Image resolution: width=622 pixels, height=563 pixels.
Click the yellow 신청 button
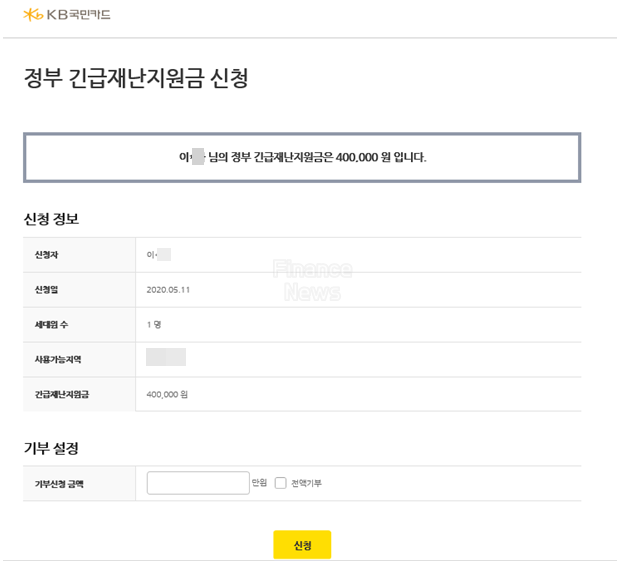[x=302, y=544]
